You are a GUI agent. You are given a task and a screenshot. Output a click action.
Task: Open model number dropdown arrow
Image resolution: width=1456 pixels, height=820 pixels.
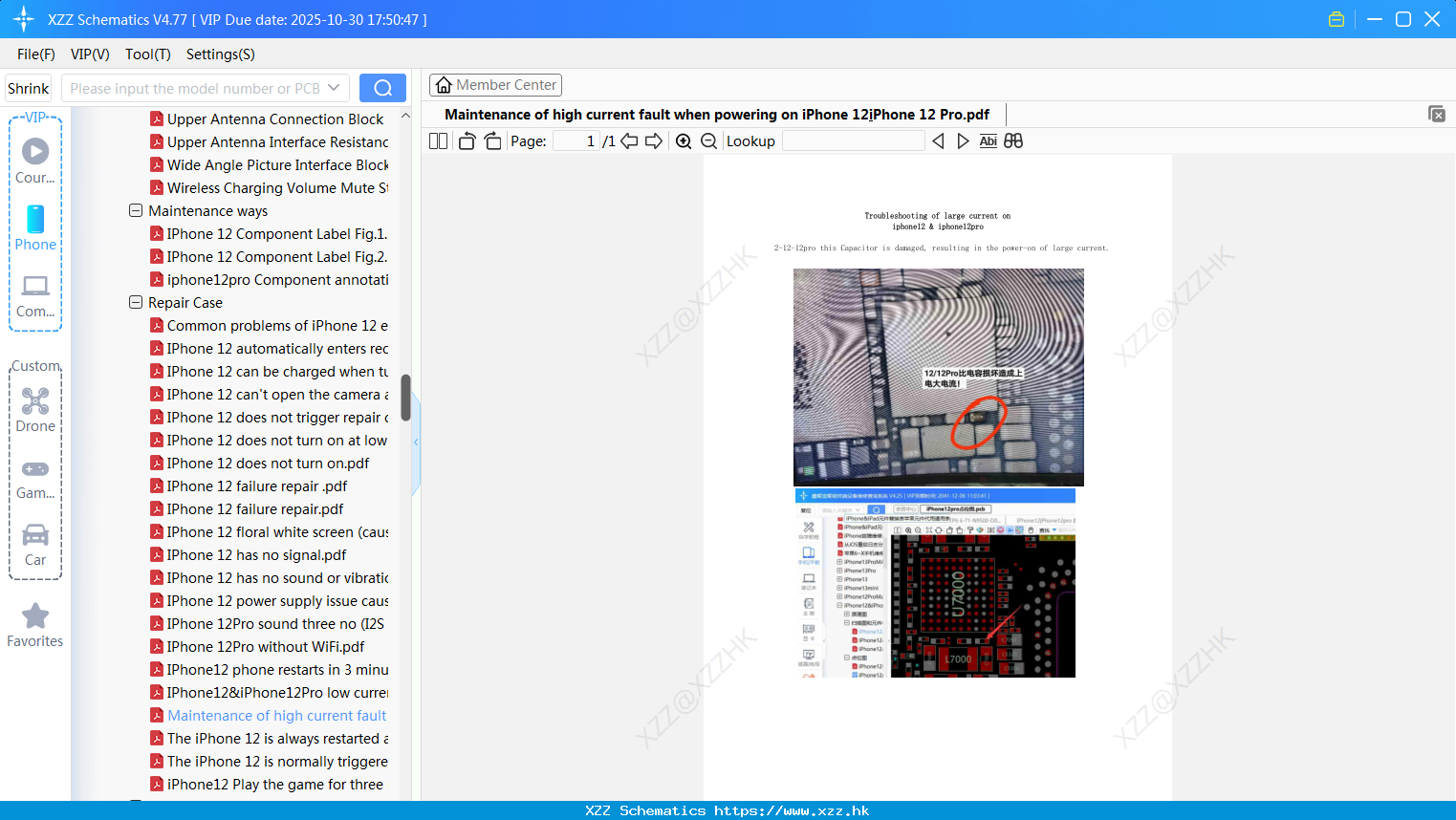coord(334,88)
